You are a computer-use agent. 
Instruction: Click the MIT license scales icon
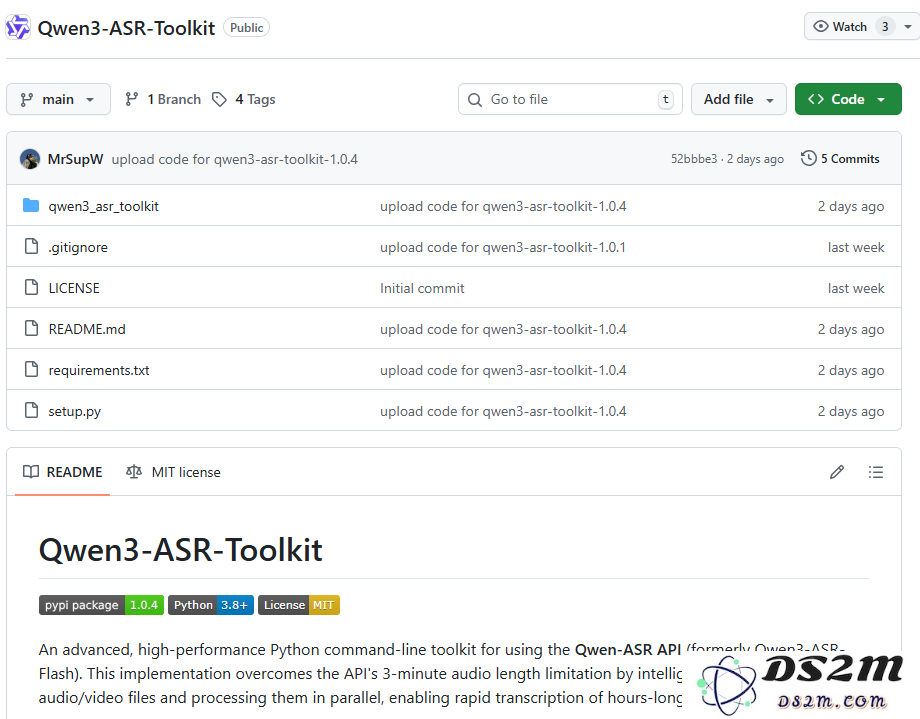pyautogui.click(x=134, y=472)
